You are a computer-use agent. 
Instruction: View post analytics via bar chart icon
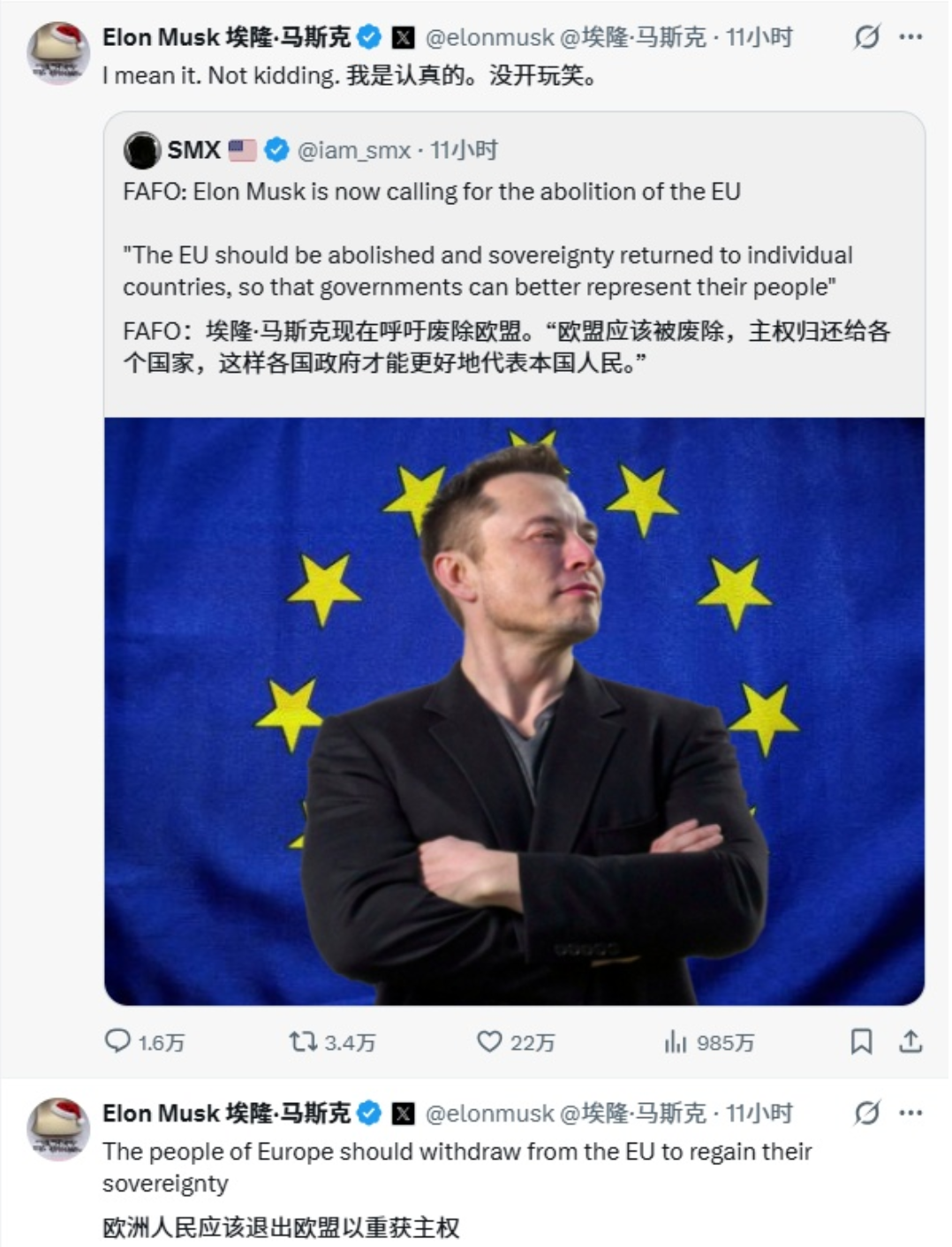point(676,1043)
